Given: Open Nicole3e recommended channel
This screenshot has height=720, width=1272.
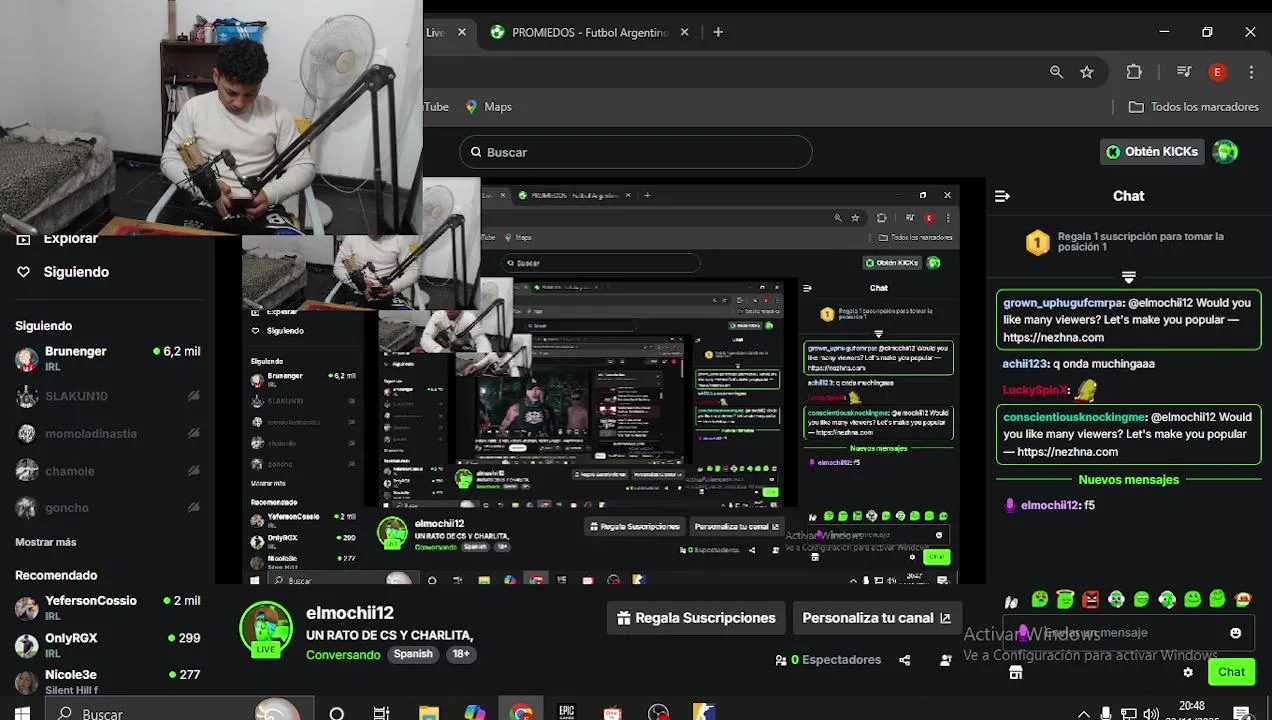Looking at the screenshot, I should [x=107, y=681].
